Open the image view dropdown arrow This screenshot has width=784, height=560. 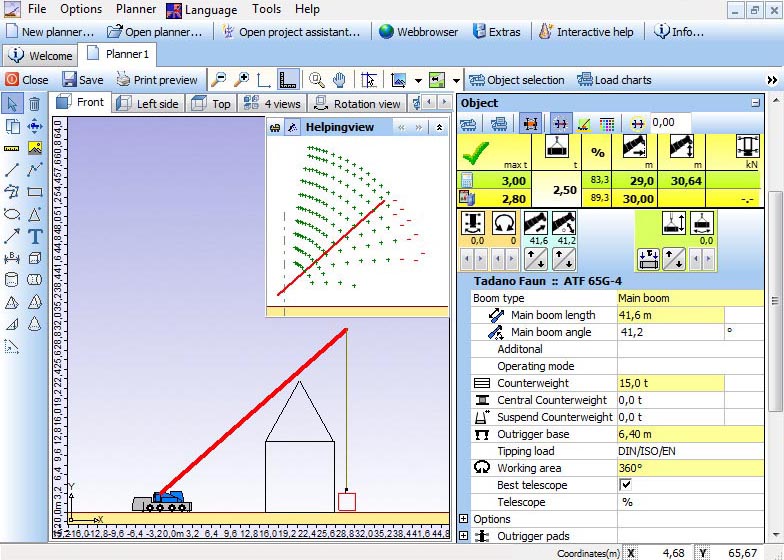click(416, 80)
